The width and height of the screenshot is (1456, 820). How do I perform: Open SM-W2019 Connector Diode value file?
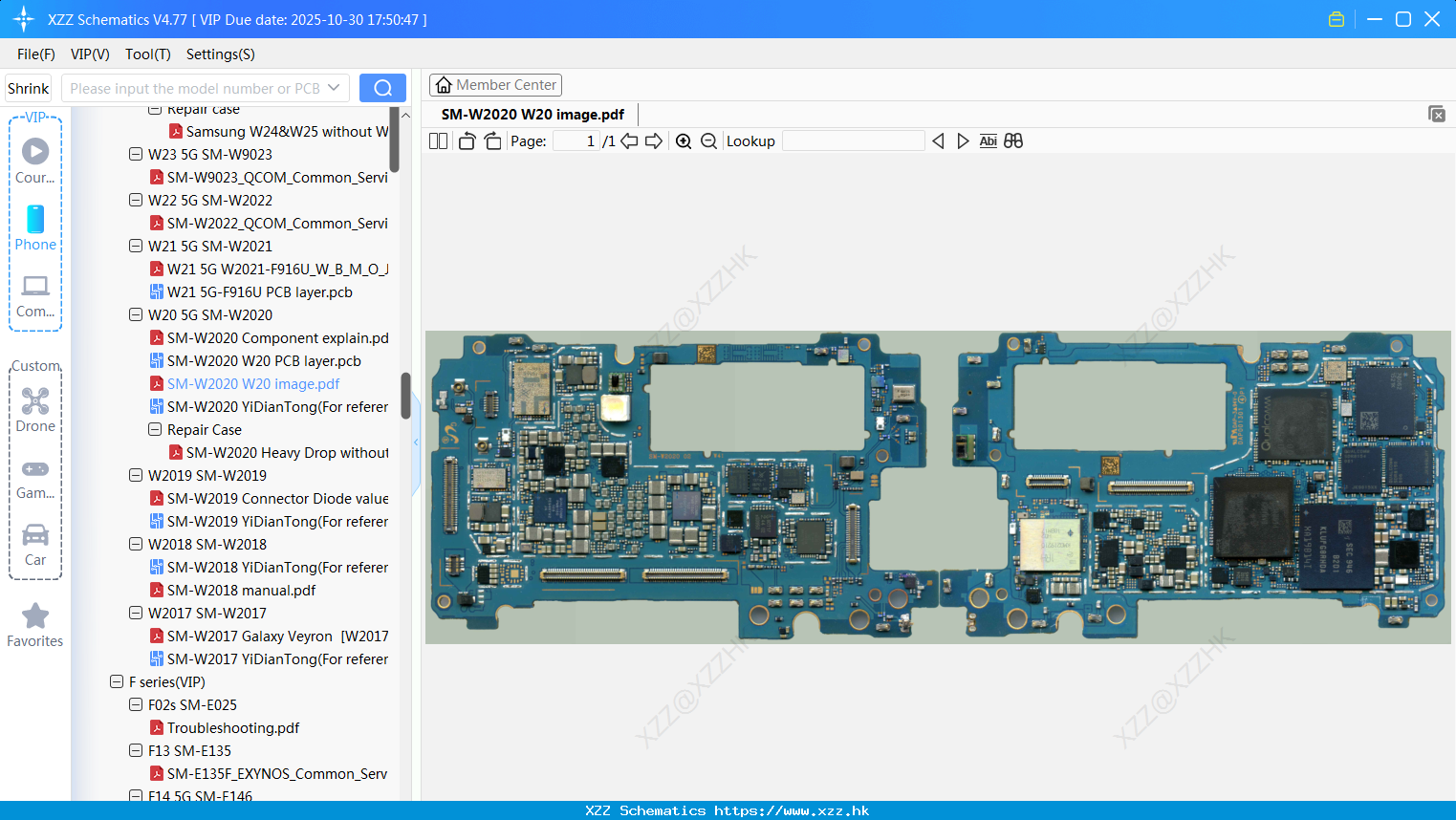point(269,498)
